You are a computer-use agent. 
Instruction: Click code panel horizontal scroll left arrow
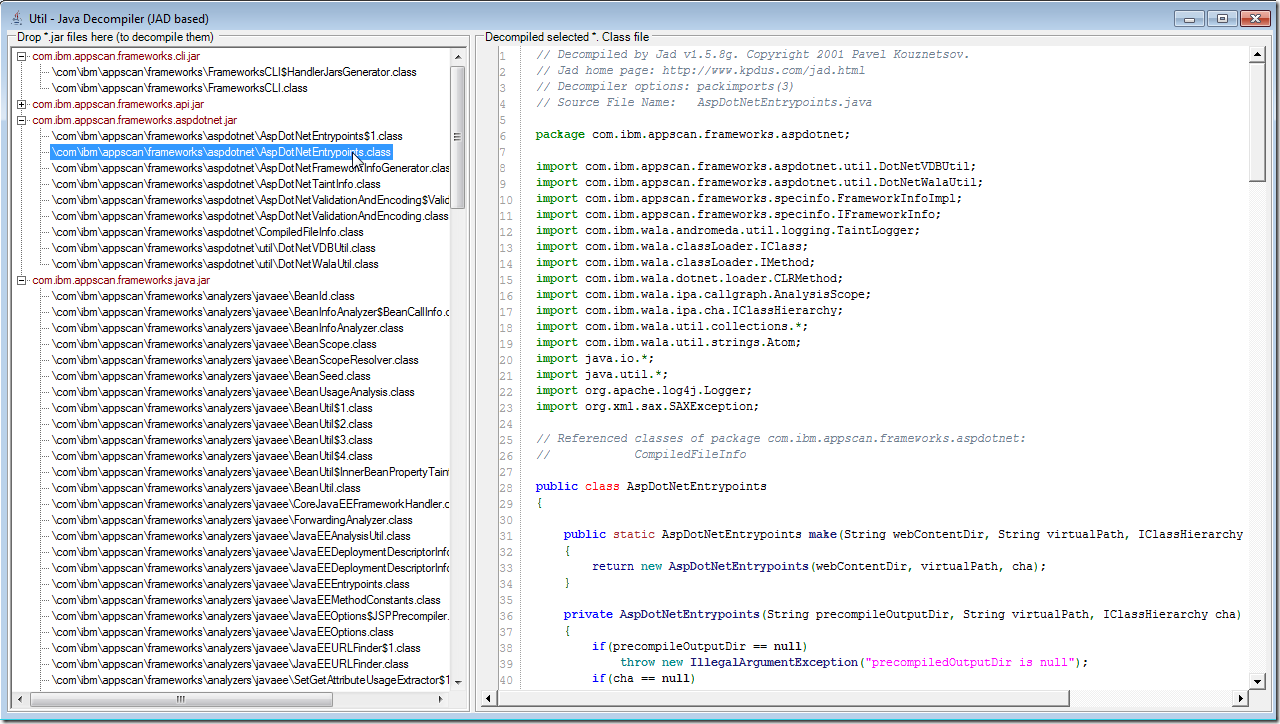tap(490, 698)
